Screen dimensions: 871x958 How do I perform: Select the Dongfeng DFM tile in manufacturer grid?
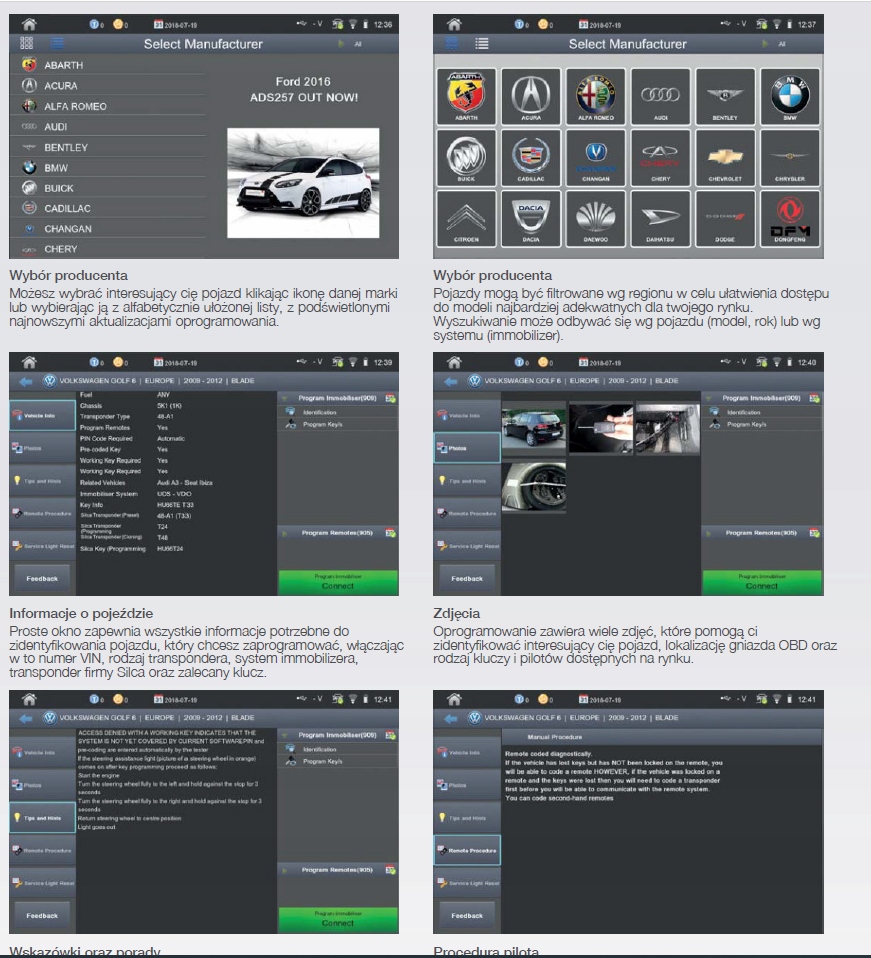pyautogui.click(x=790, y=218)
